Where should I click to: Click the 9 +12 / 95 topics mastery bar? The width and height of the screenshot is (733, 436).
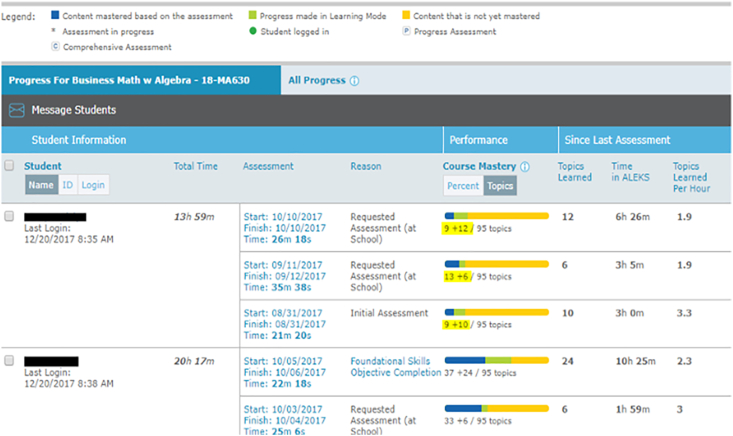(x=496, y=216)
